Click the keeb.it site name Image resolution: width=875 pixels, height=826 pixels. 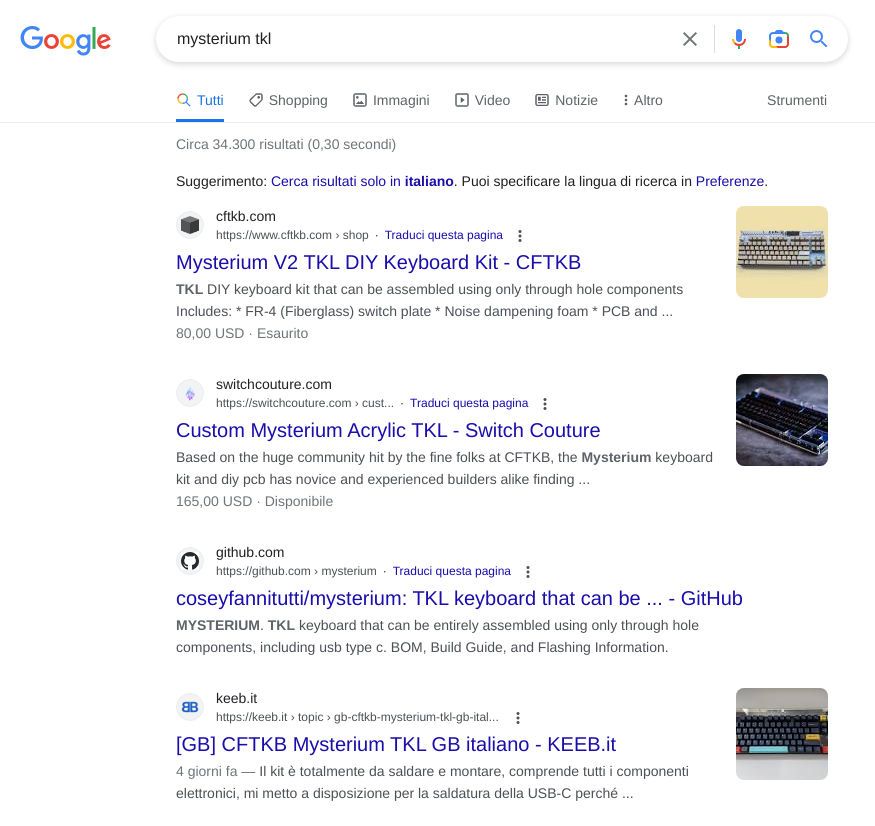click(236, 699)
